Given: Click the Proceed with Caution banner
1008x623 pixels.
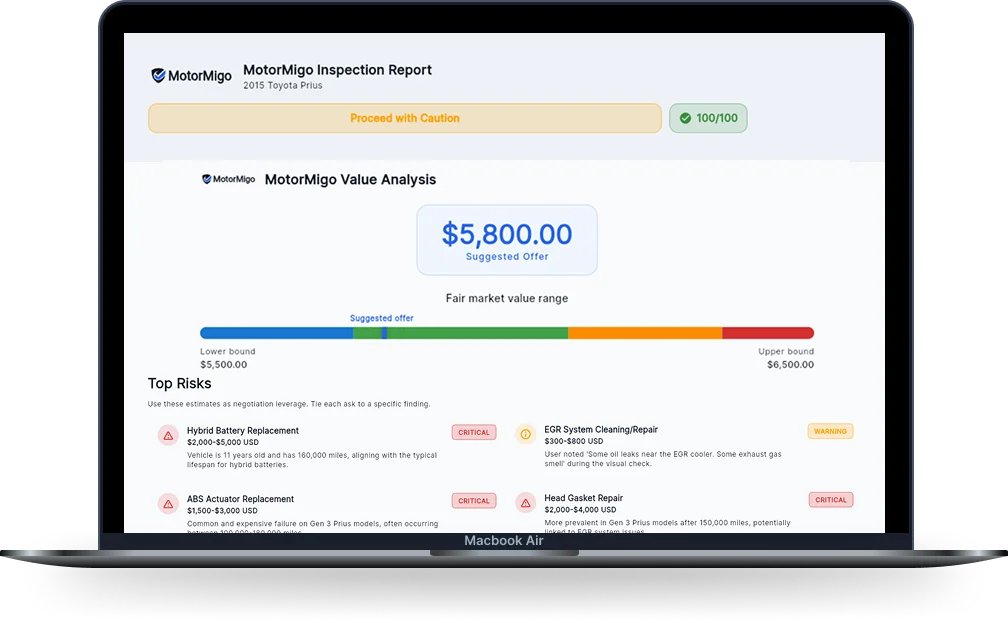Looking at the screenshot, I should (x=404, y=118).
